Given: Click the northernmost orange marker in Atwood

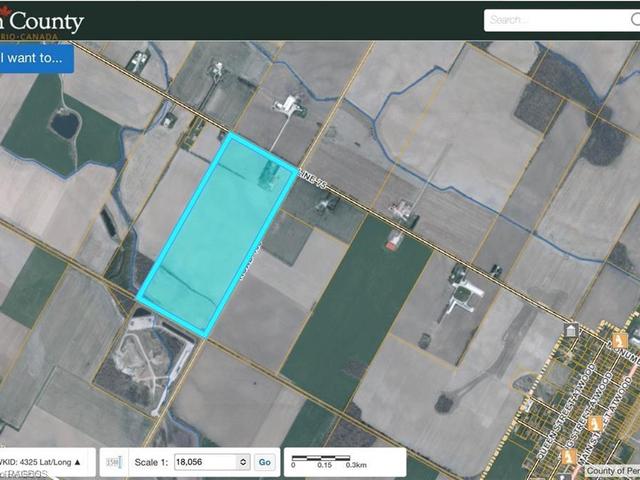Looking at the screenshot, I should point(621,340).
